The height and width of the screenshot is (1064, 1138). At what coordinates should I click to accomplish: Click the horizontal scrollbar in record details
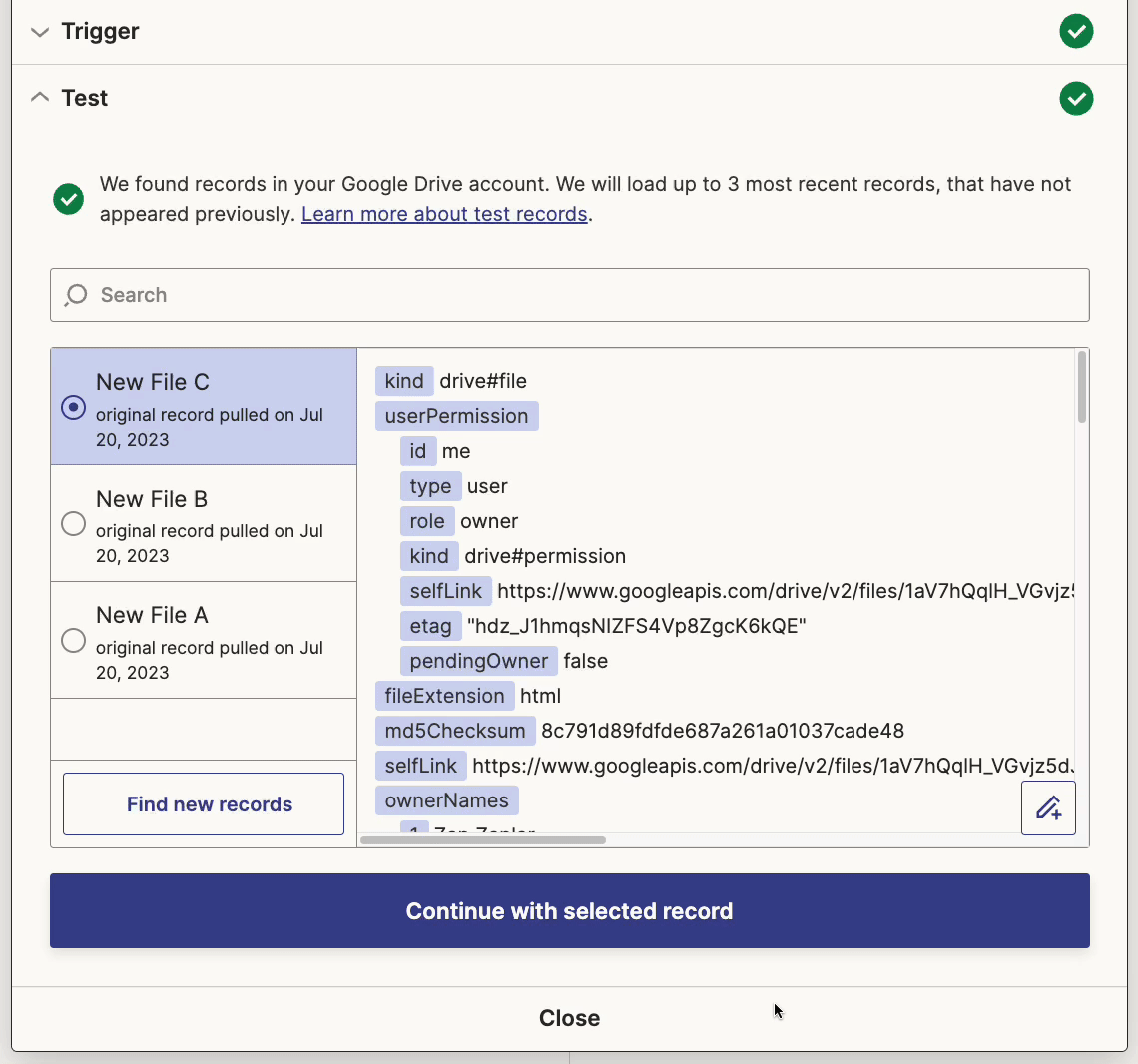click(483, 840)
